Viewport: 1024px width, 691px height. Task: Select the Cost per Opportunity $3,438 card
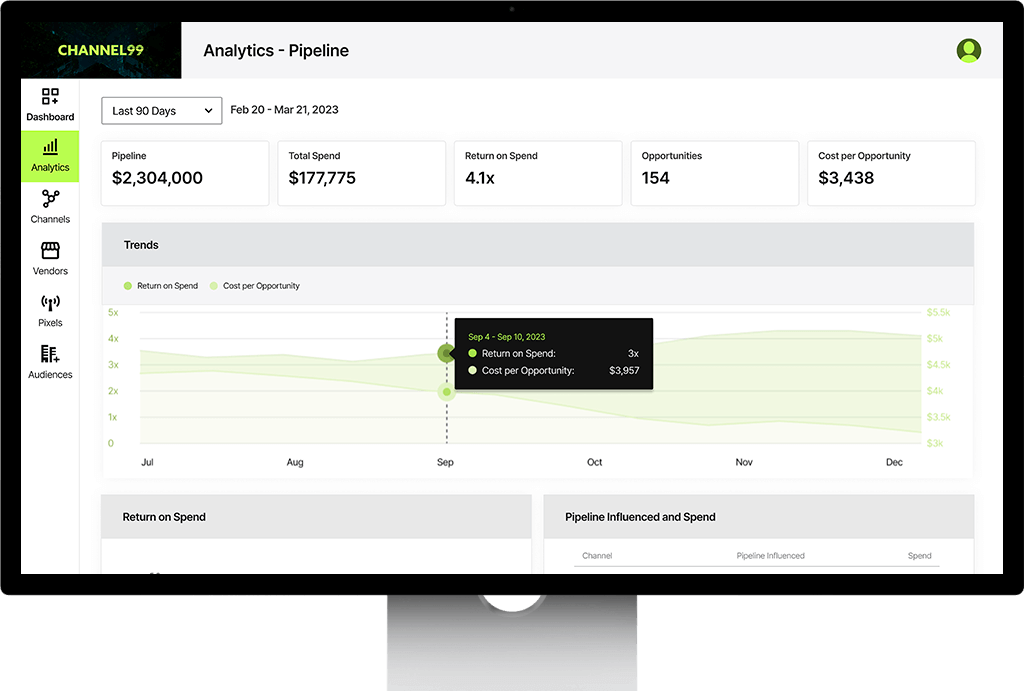(891, 173)
